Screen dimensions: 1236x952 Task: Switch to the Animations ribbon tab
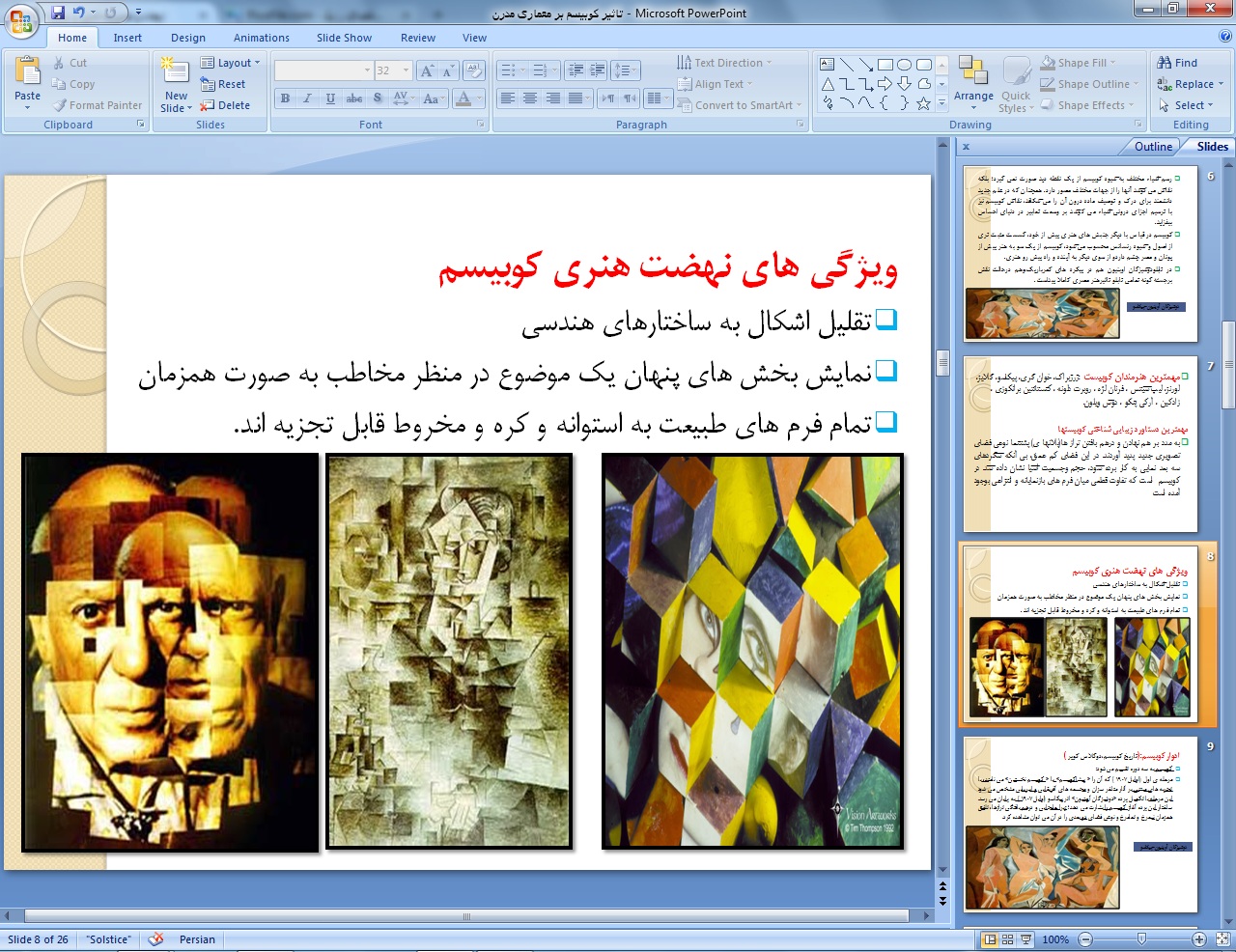261,38
